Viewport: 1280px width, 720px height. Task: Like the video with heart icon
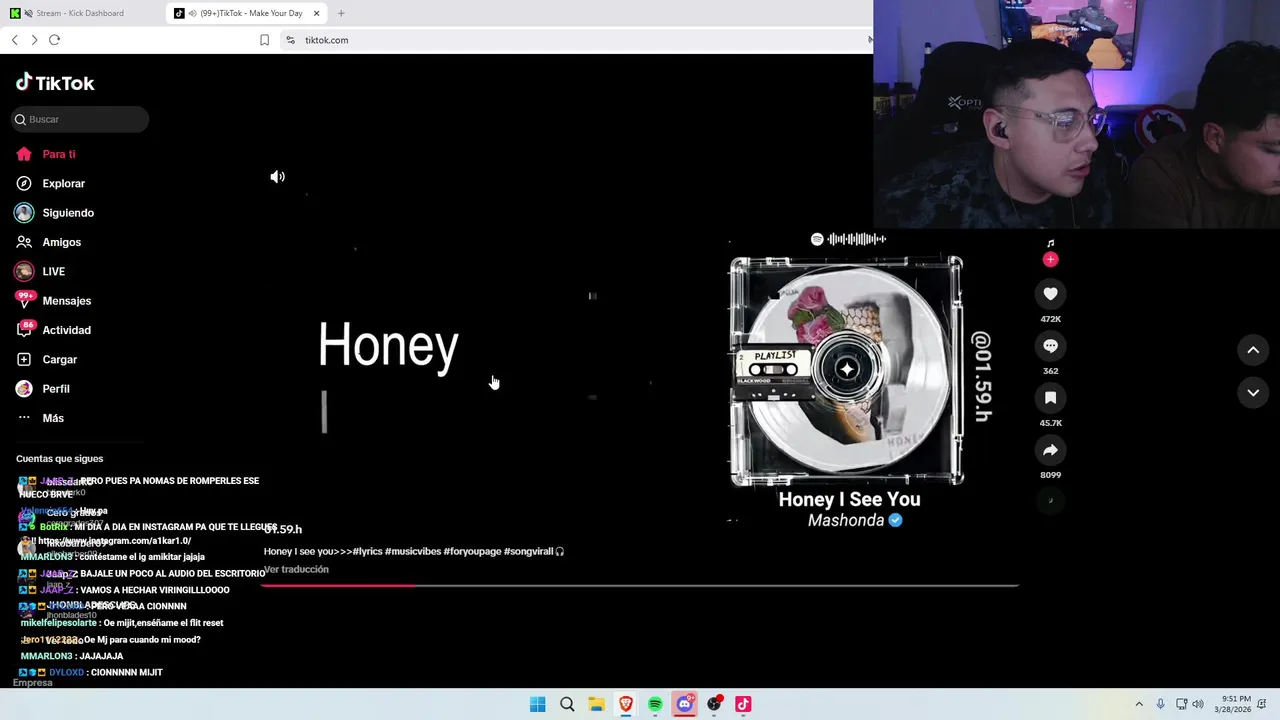(x=1050, y=294)
